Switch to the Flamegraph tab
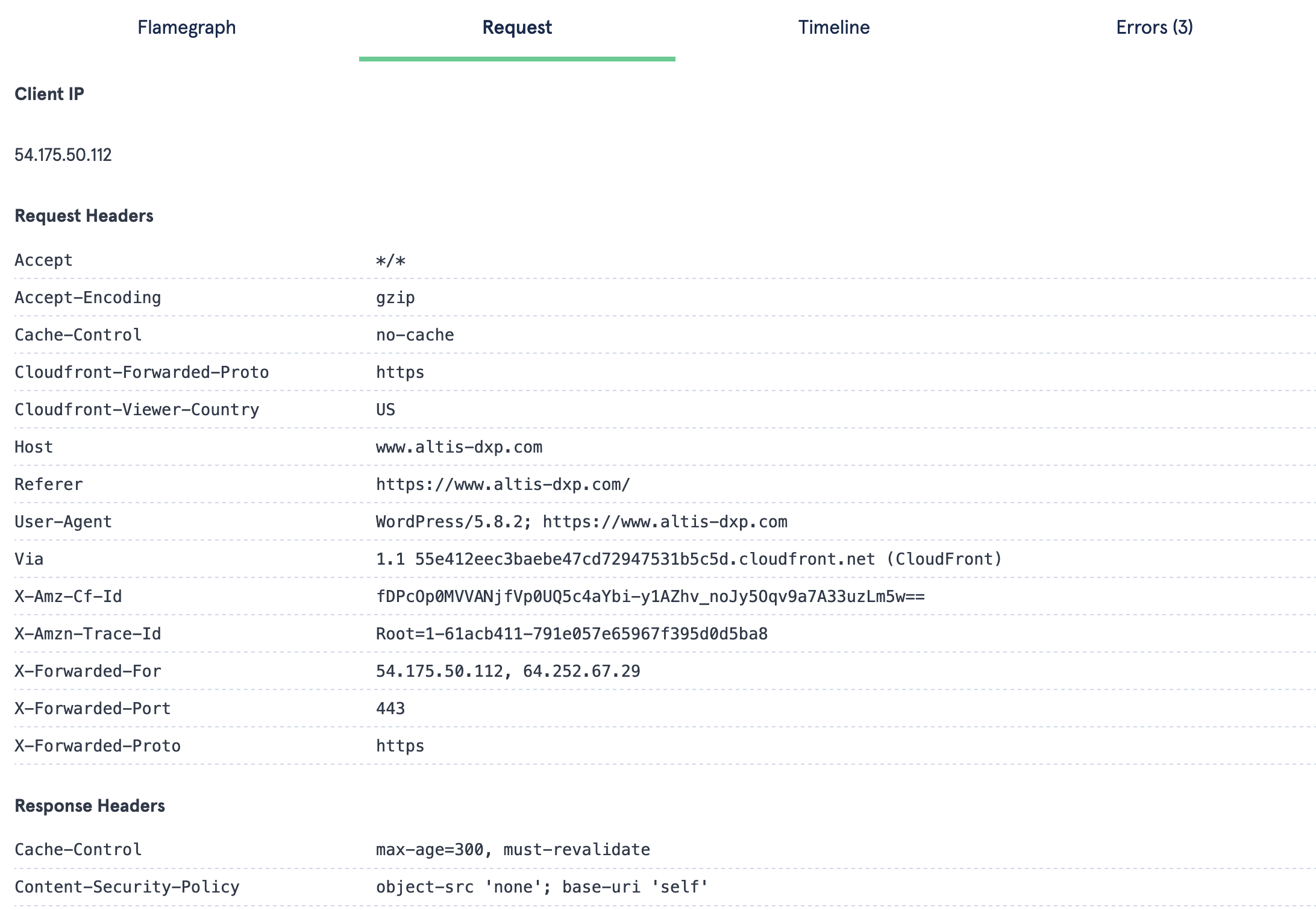The image size is (1316, 910). tap(186, 27)
